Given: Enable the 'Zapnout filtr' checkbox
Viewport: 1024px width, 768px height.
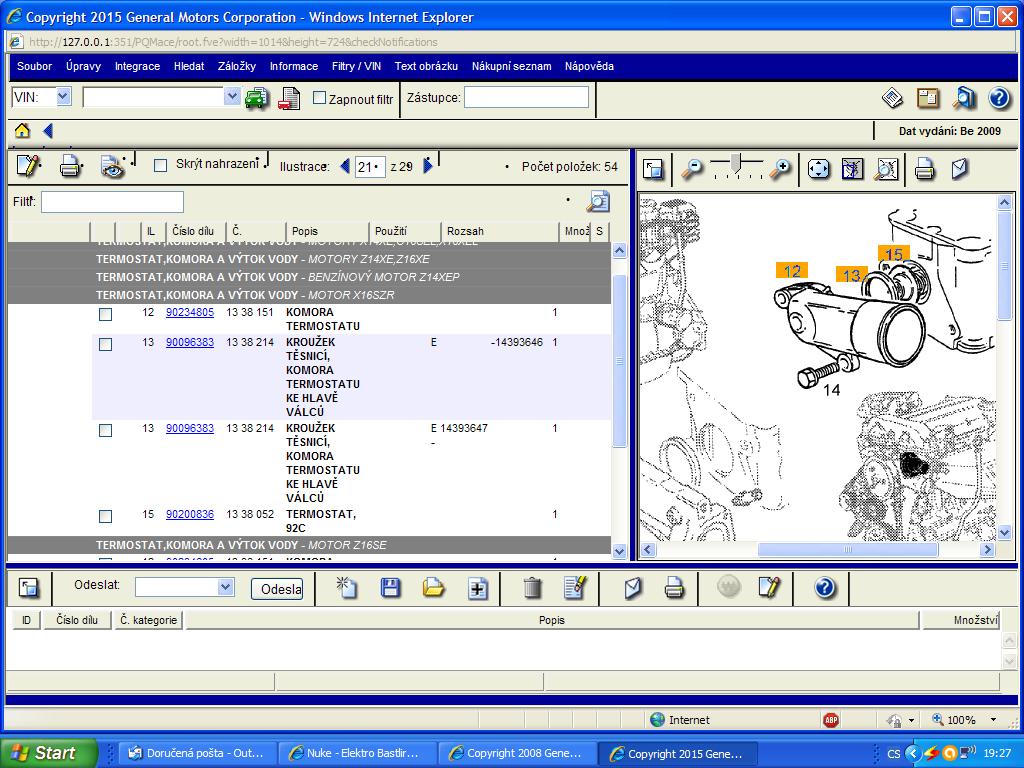Looking at the screenshot, I should pos(320,98).
